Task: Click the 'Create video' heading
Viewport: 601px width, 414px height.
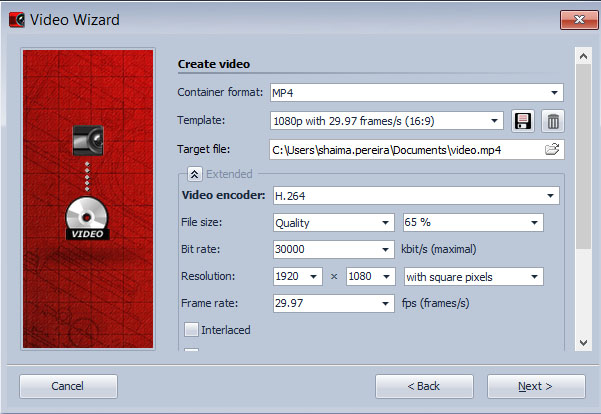Action: tap(213, 64)
